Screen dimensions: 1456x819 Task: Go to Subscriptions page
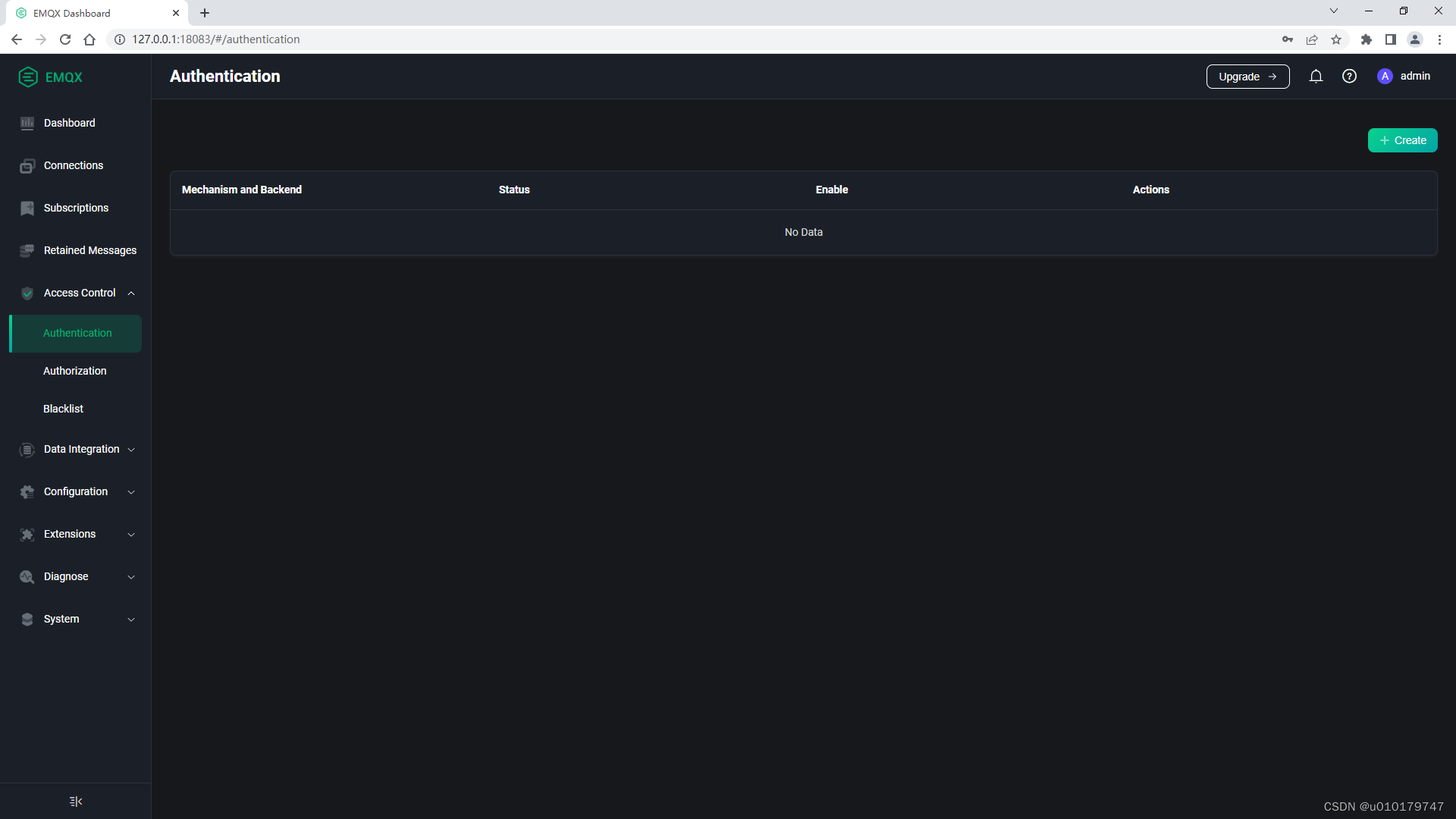coord(76,208)
